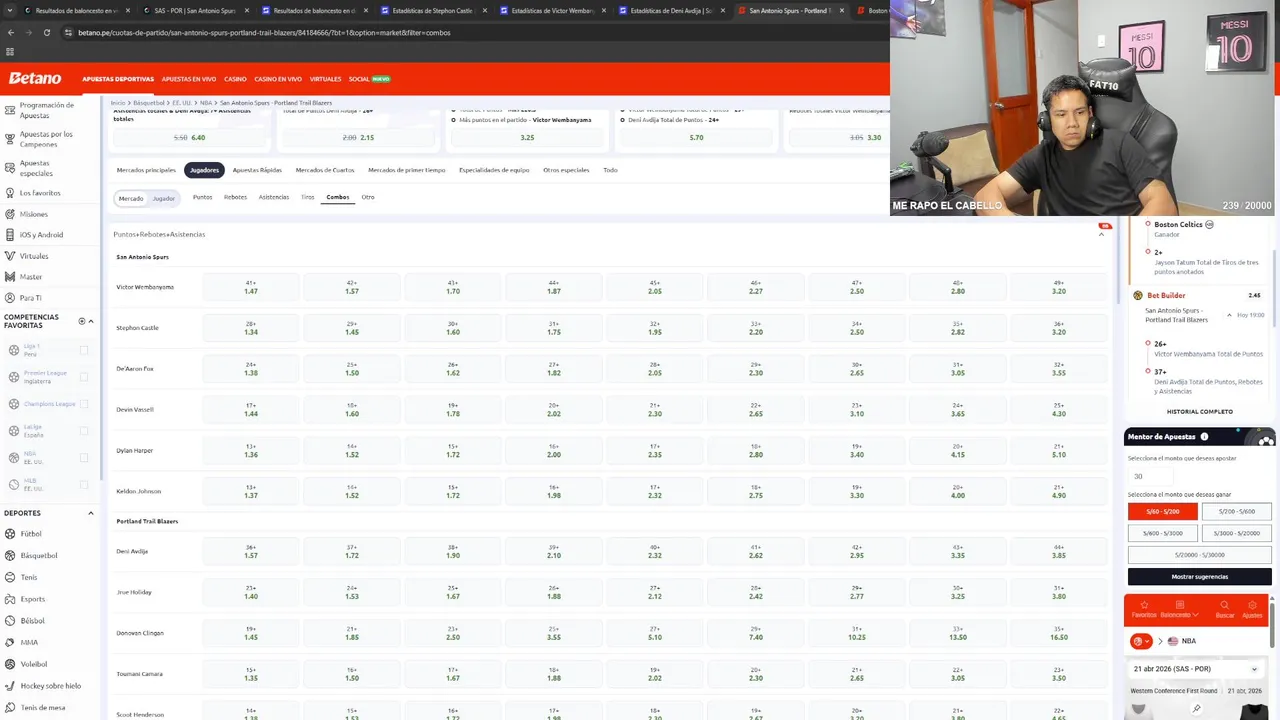Select Asistencias filter tab
The height and width of the screenshot is (720, 1280).
pos(274,197)
